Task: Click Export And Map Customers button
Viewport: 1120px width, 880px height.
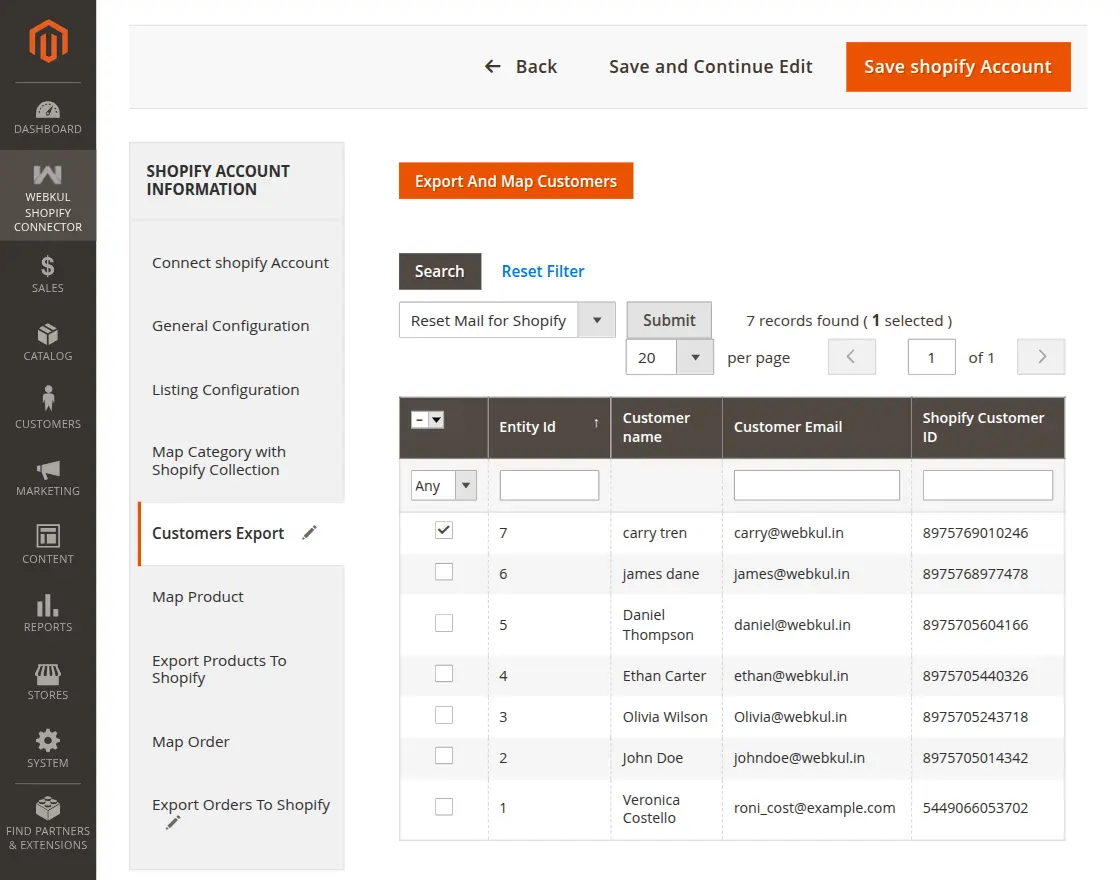Action: 516,181
